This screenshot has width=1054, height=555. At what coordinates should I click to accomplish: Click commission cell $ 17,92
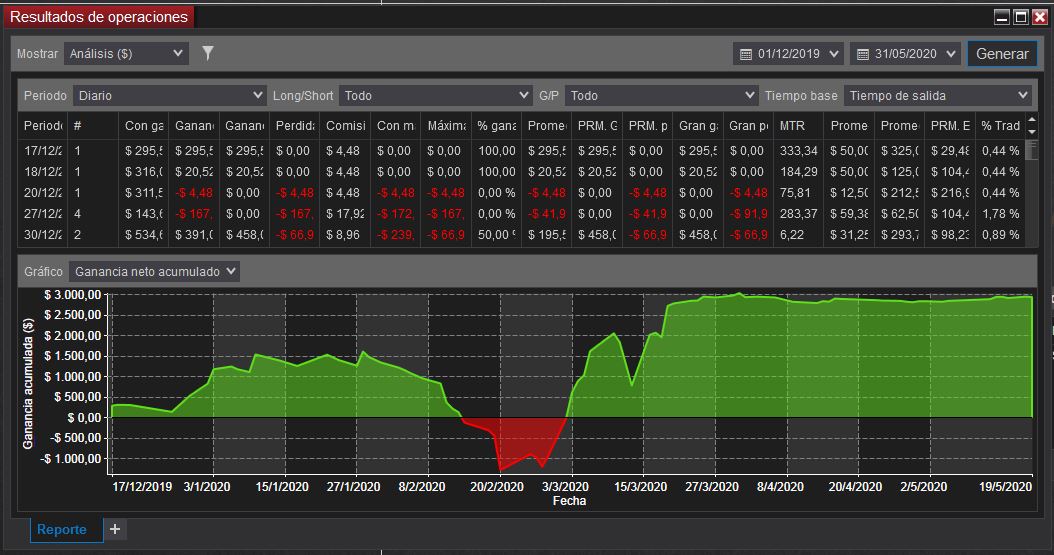coord(345,214)
